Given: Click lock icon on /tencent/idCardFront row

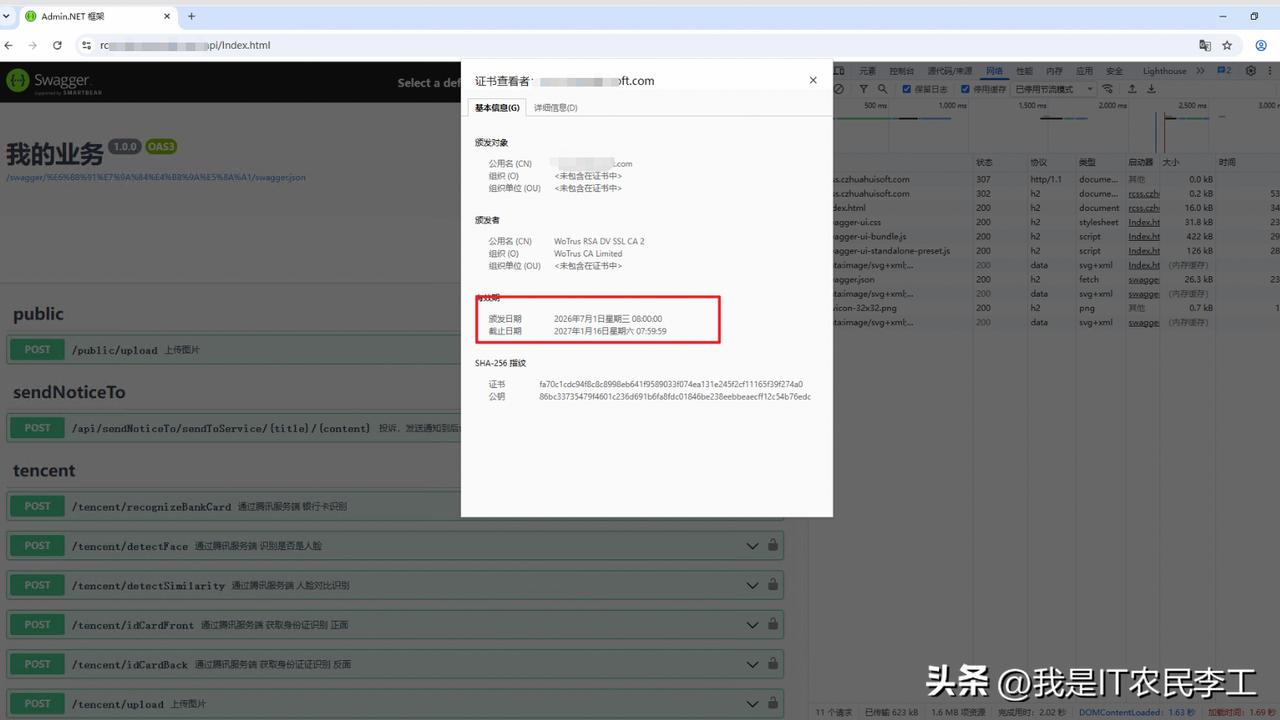Looking at the screenshot, I should click(x=773, y=625).
